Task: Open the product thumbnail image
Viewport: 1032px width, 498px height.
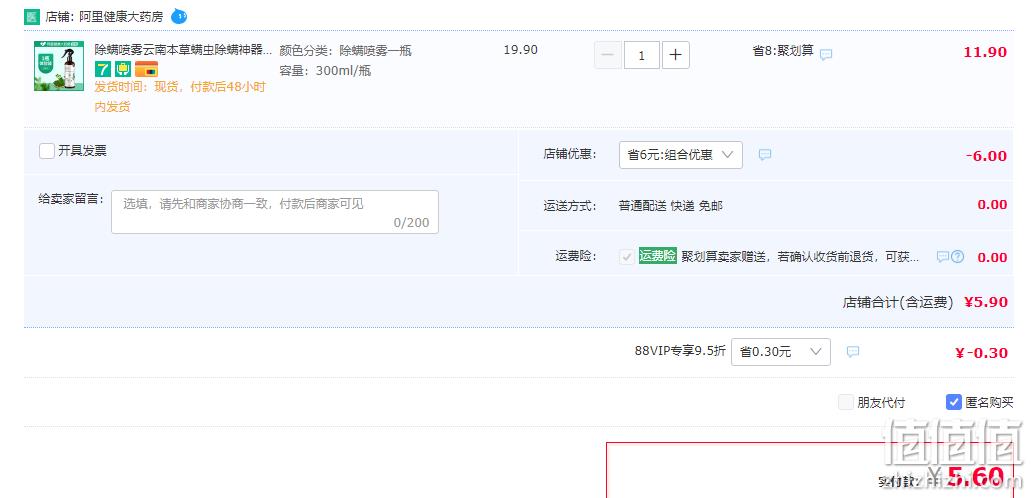Action: pos(59,66)
